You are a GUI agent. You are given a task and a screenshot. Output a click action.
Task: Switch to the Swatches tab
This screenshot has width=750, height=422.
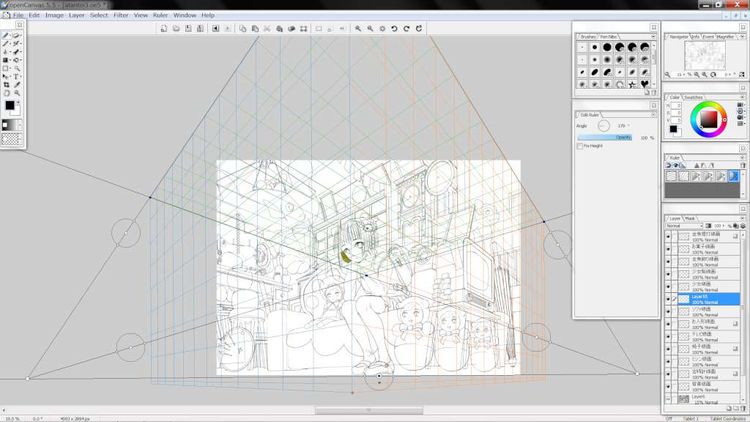[x=694, y=97]
